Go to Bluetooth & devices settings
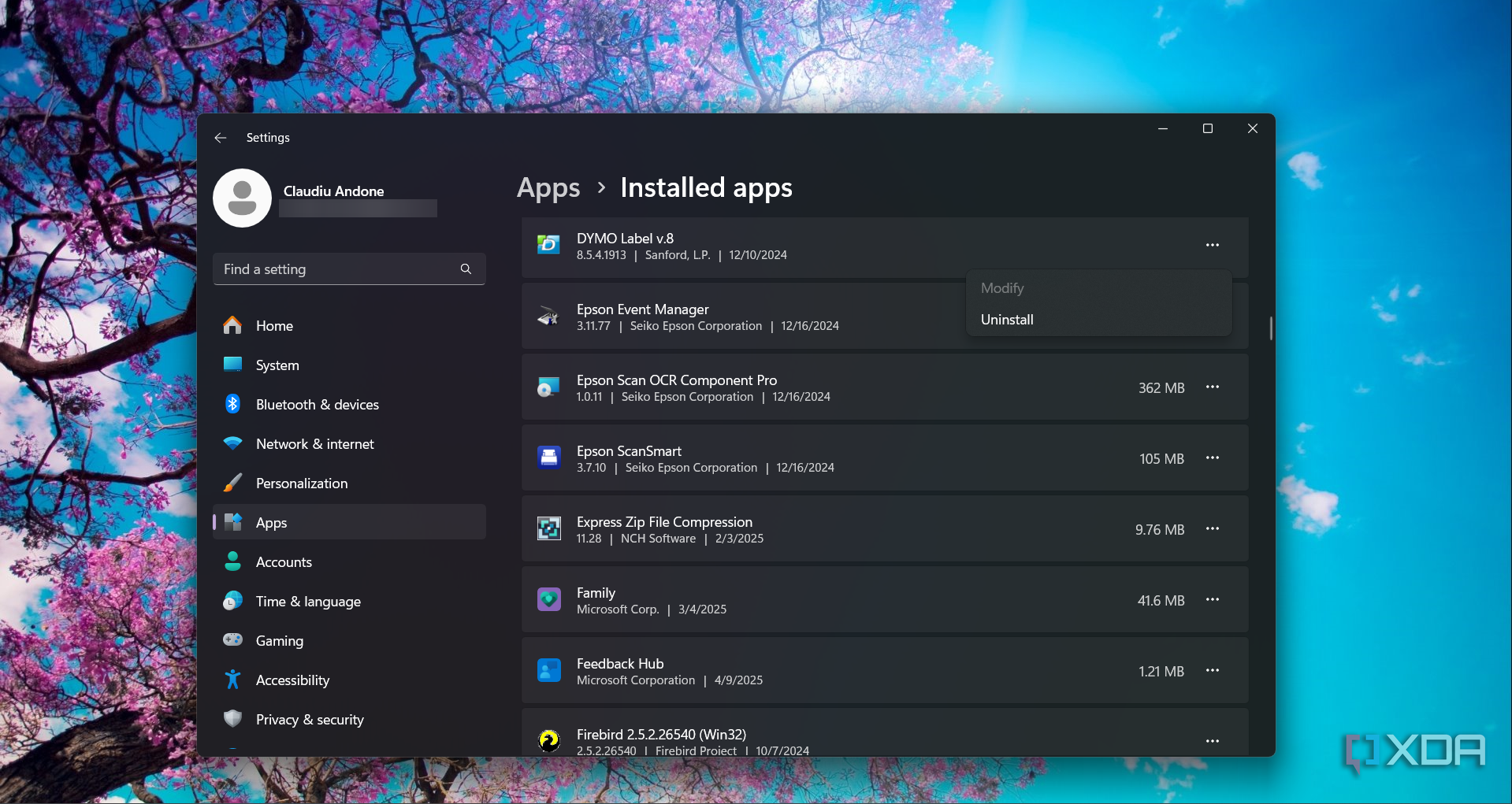 (349, 405)
